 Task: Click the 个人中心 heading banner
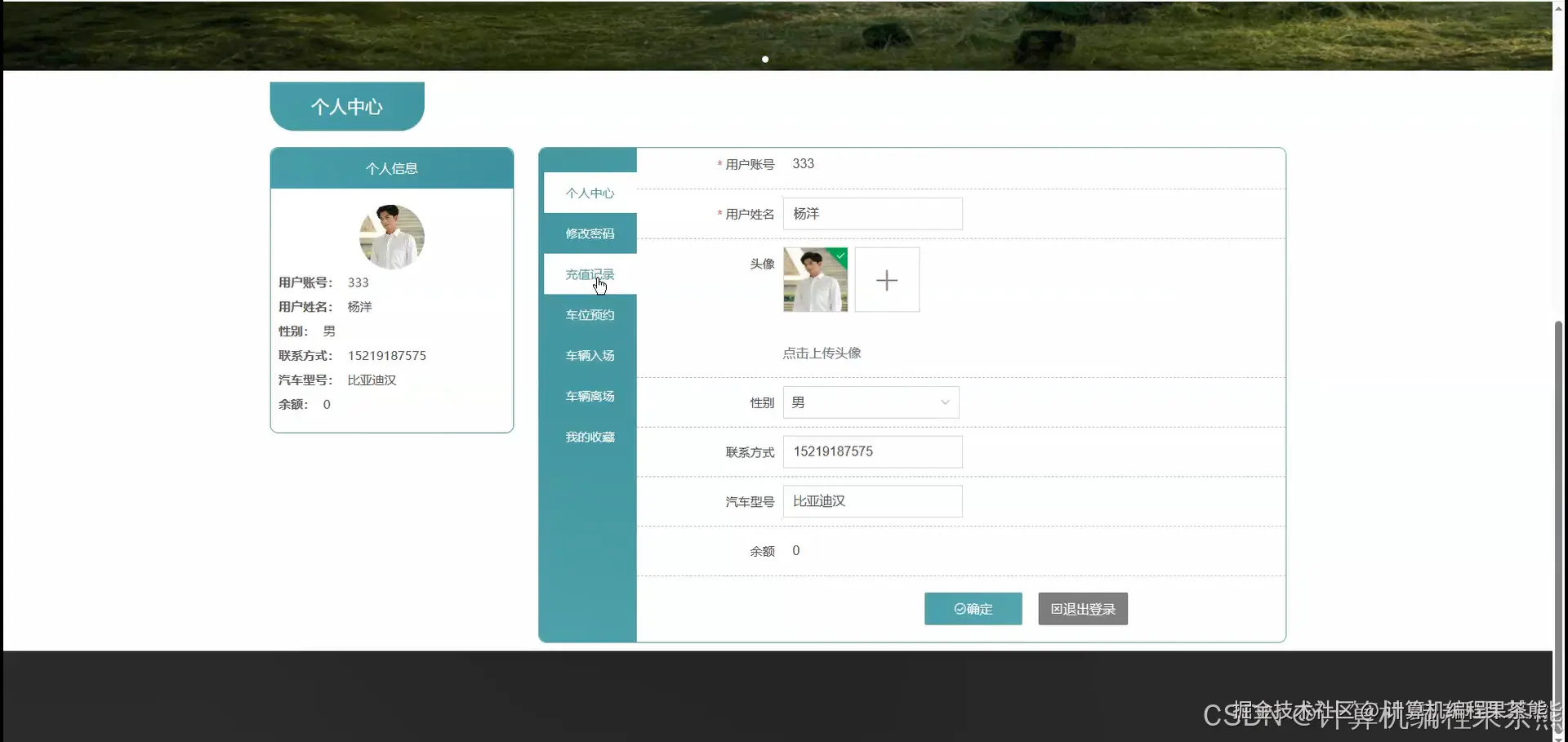point(347,106)
